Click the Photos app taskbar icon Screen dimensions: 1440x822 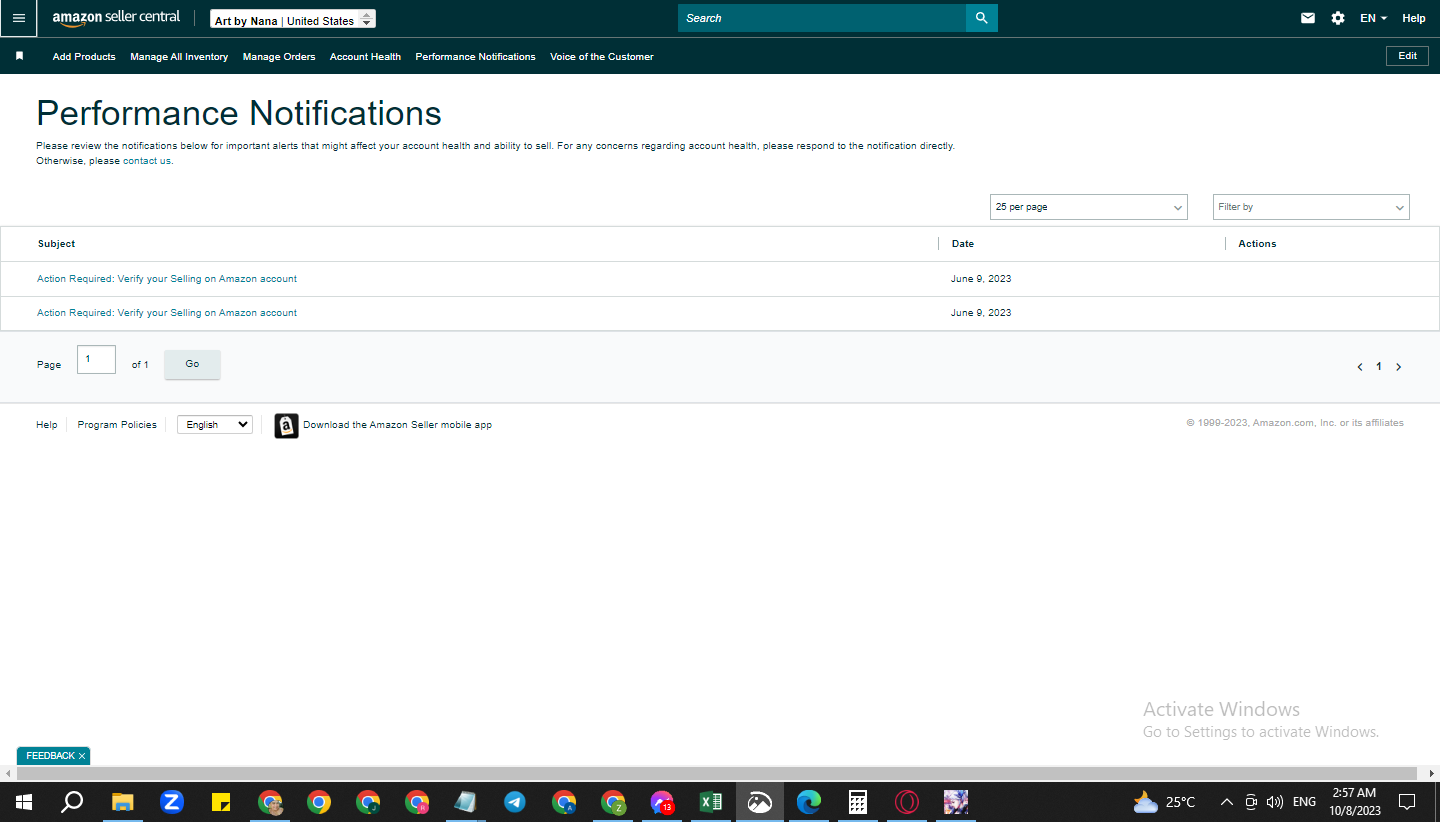coord(760,802)
